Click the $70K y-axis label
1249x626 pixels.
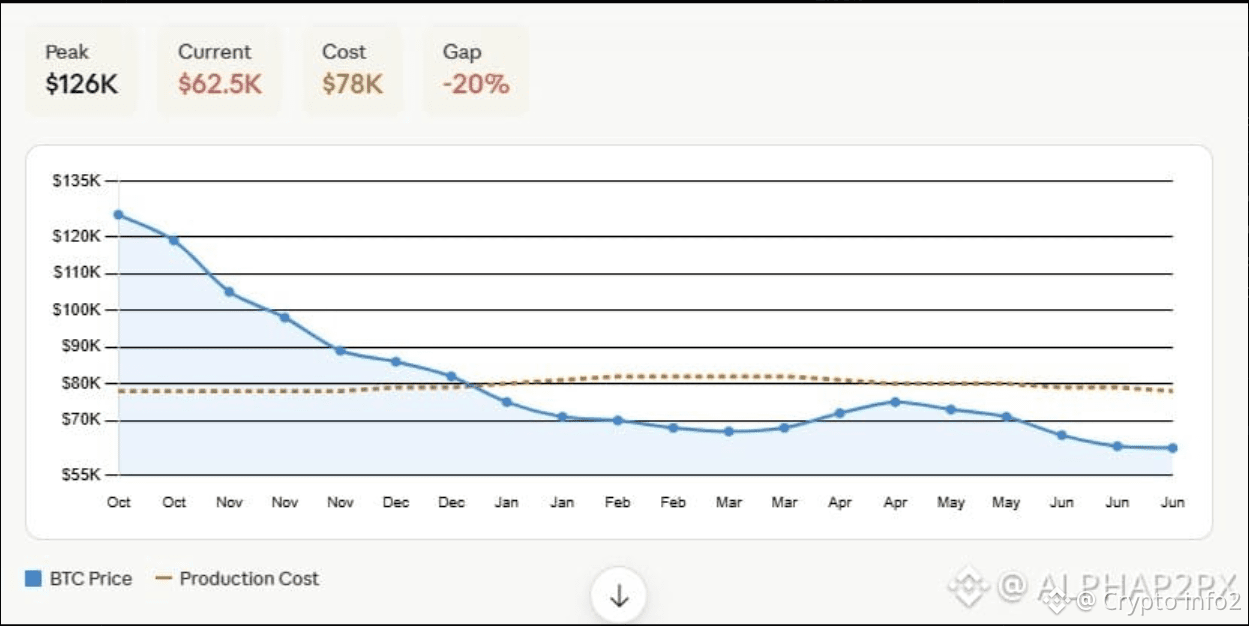click(x=80, y=420)
